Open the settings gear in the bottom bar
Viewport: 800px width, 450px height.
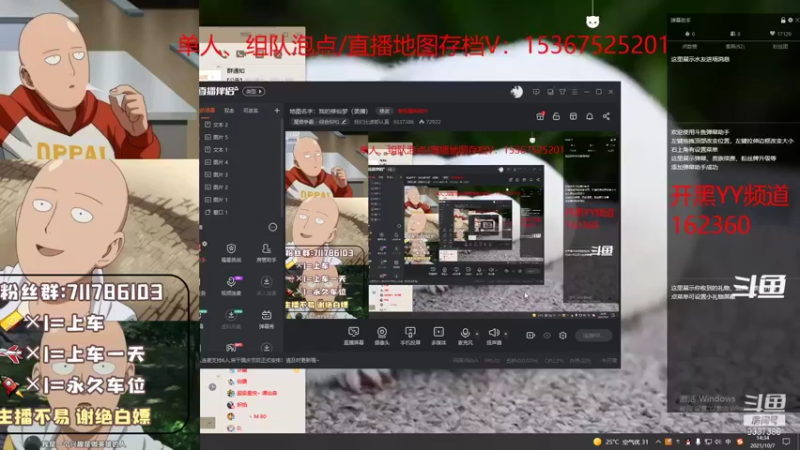coord(563,335)
